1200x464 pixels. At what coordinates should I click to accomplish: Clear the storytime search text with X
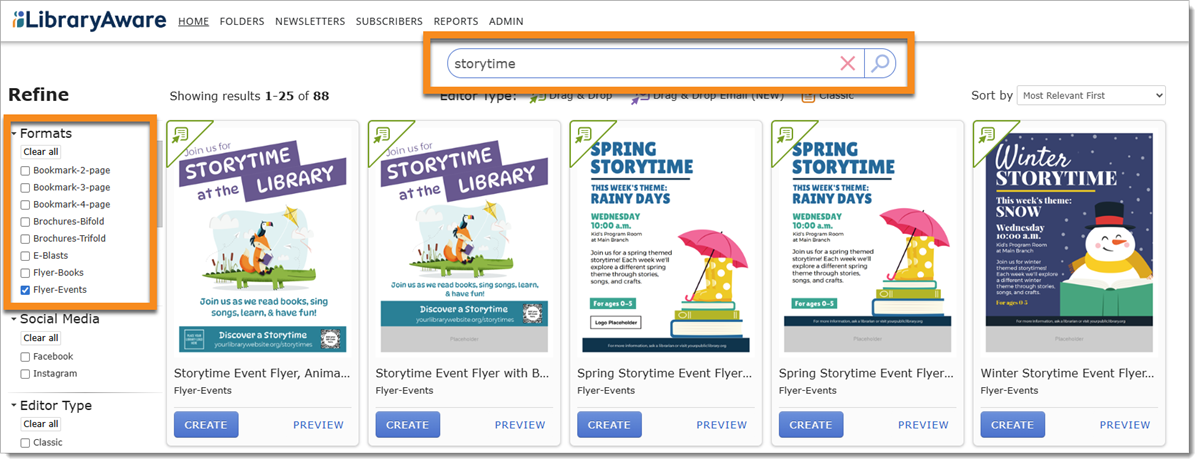coord(848,64)
